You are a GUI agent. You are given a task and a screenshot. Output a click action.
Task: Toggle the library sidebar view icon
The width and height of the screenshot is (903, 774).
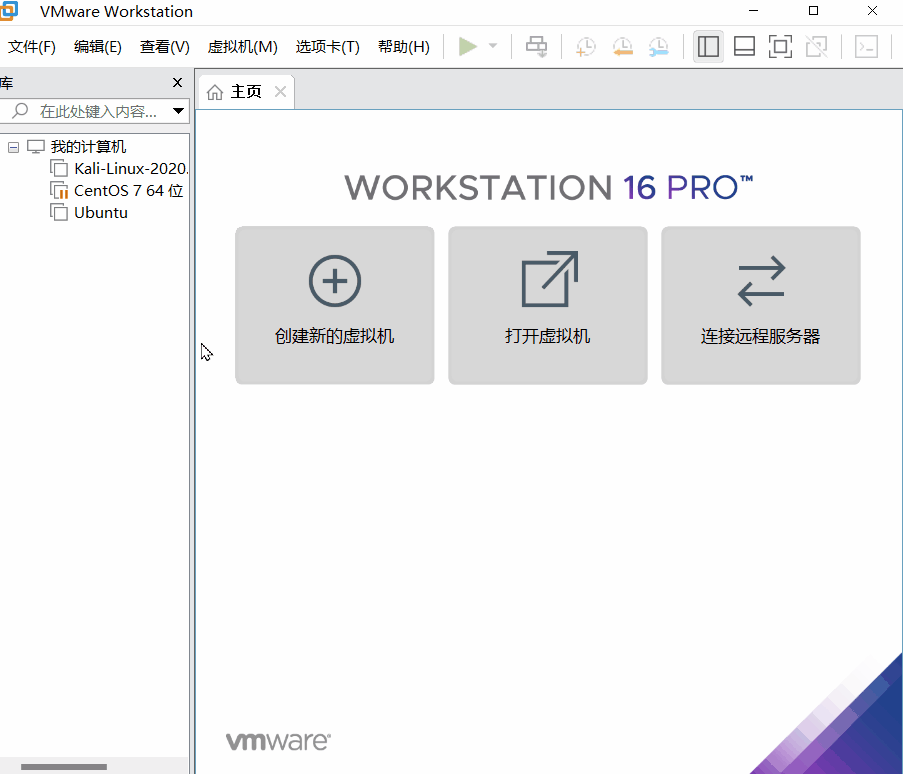click(x=708, y=46)
